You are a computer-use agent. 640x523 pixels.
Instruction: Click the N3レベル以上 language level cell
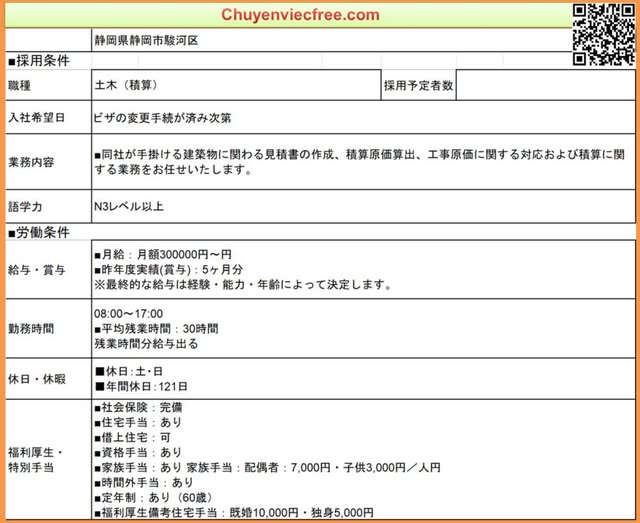129,207
